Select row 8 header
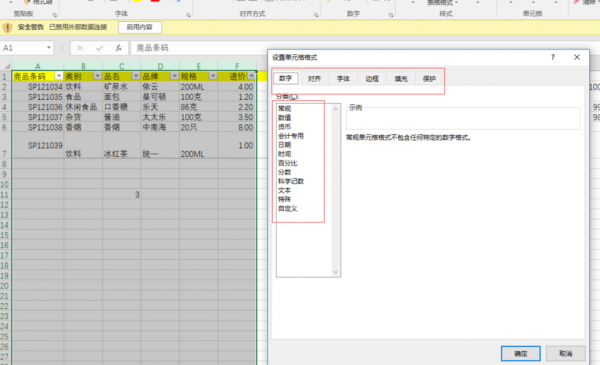 point(5,164)
